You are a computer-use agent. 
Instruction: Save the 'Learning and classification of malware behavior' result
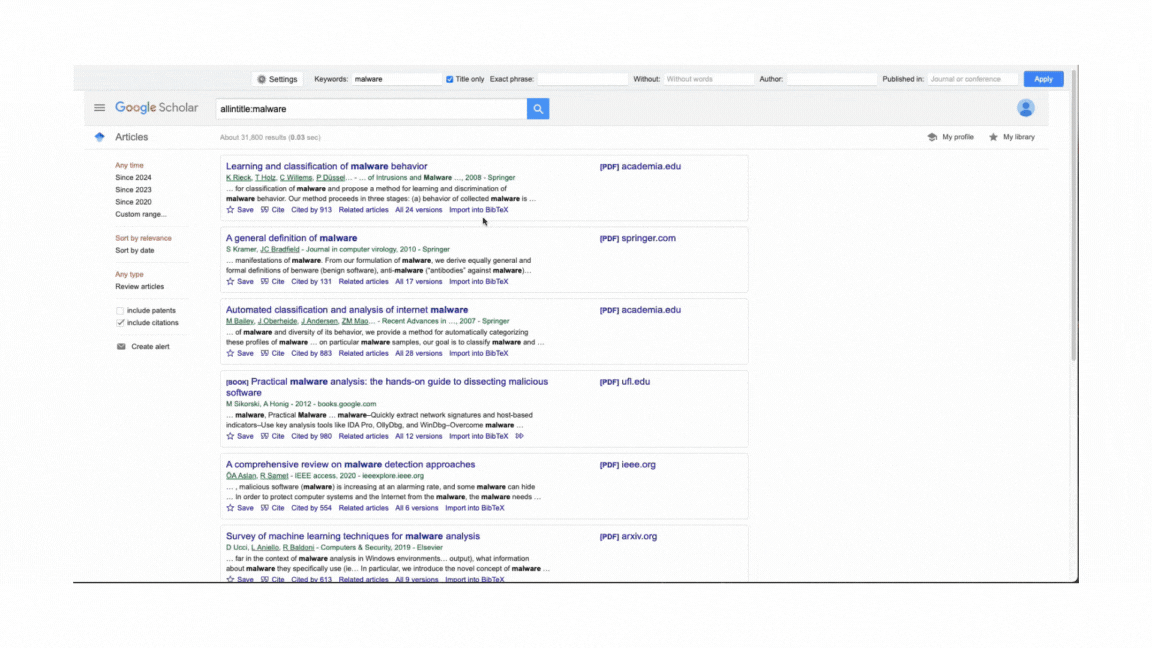pos(240,210)
